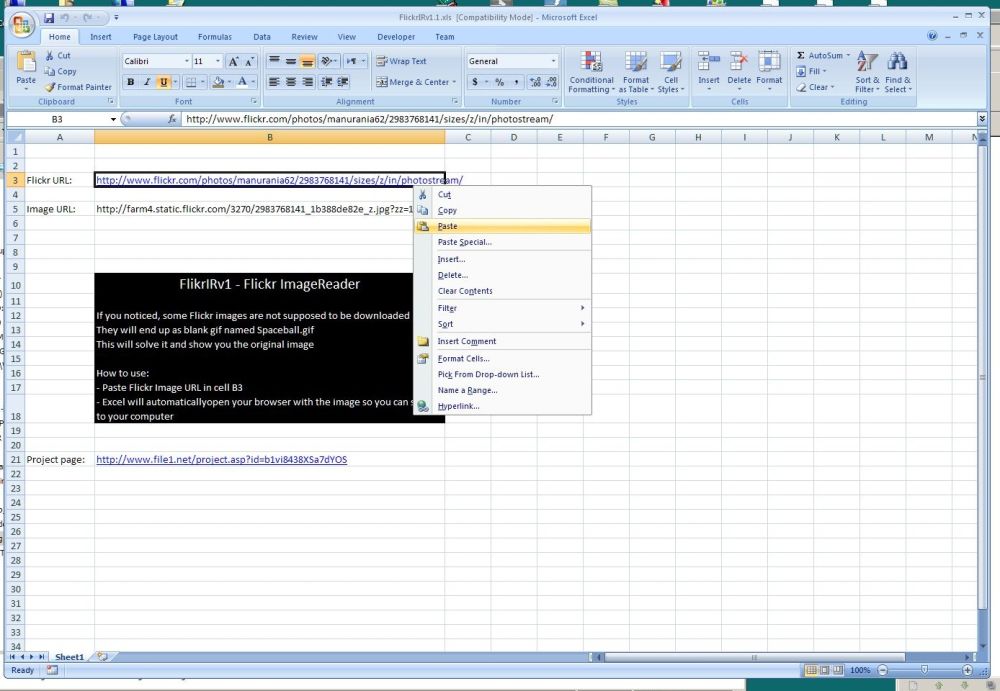Click the Flickr URL hyperlink in B3

279,180
